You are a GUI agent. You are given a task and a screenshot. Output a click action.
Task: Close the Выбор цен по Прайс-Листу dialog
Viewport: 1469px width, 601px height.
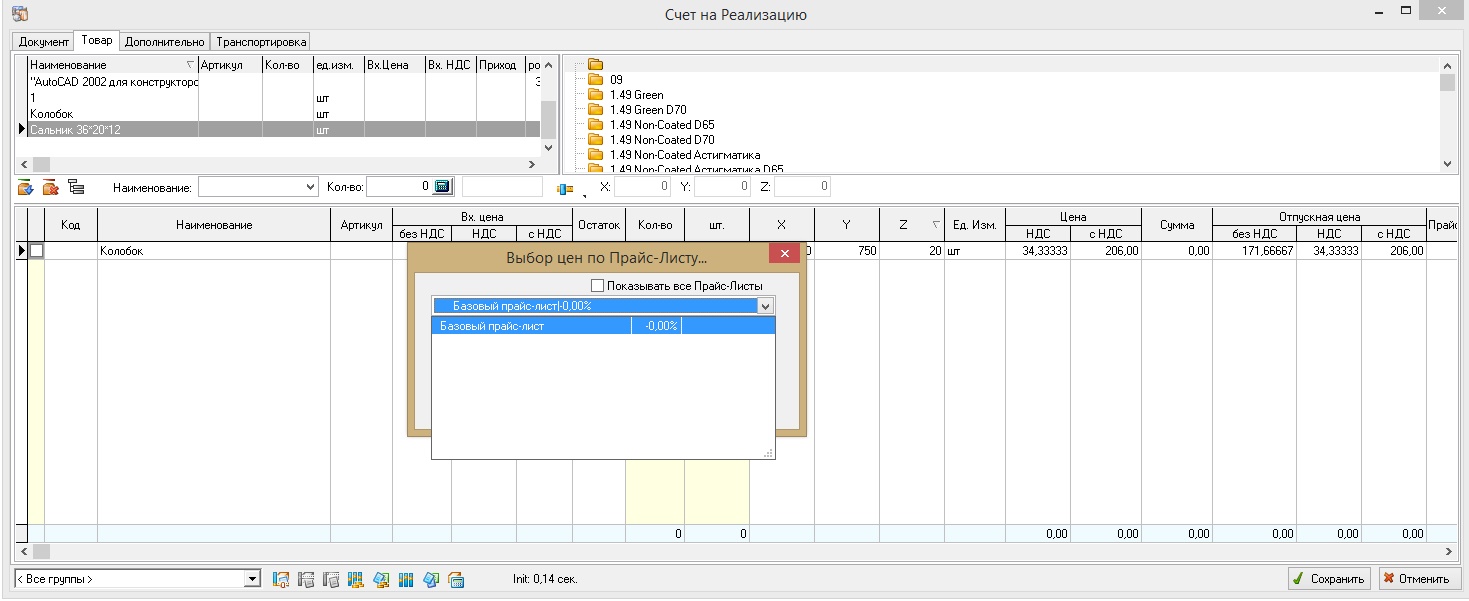coord(785,254)
